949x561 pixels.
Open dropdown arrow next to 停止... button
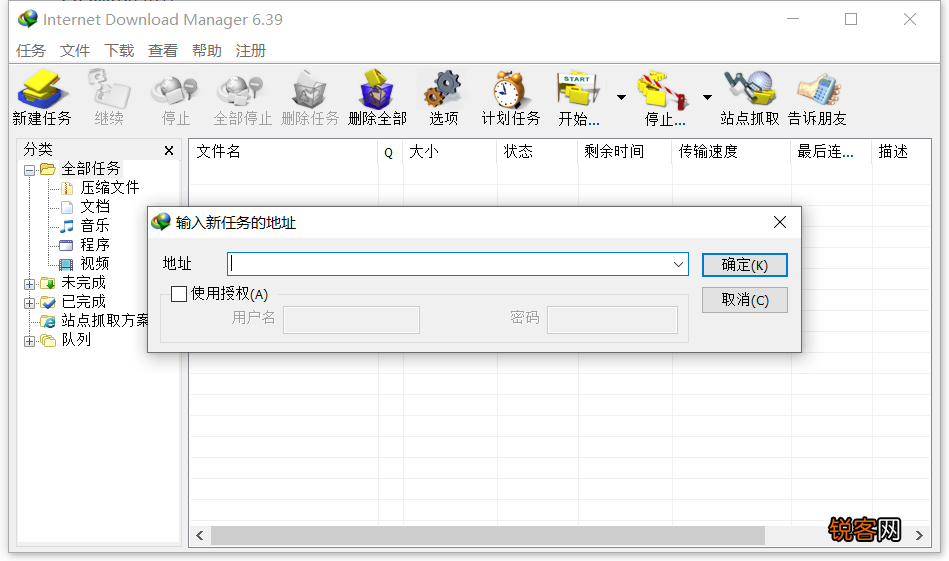[x=707, y=97]
